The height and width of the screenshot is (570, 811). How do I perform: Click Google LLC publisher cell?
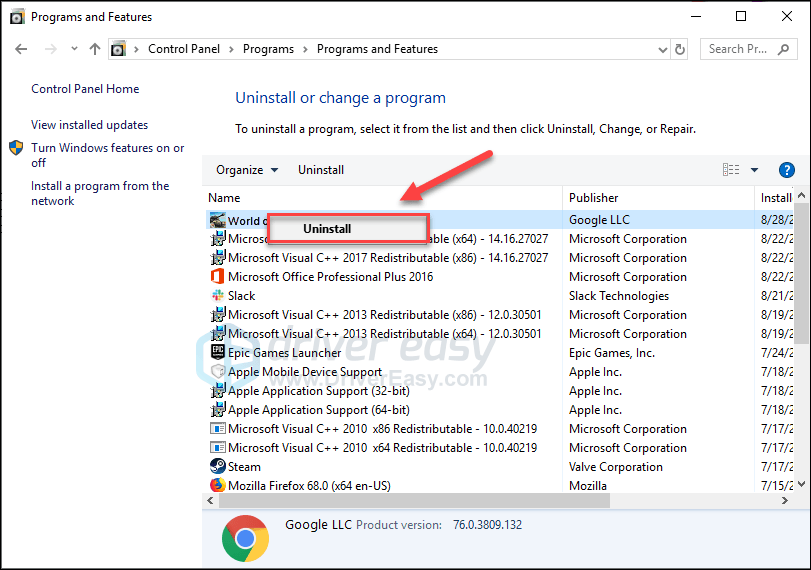599,220
